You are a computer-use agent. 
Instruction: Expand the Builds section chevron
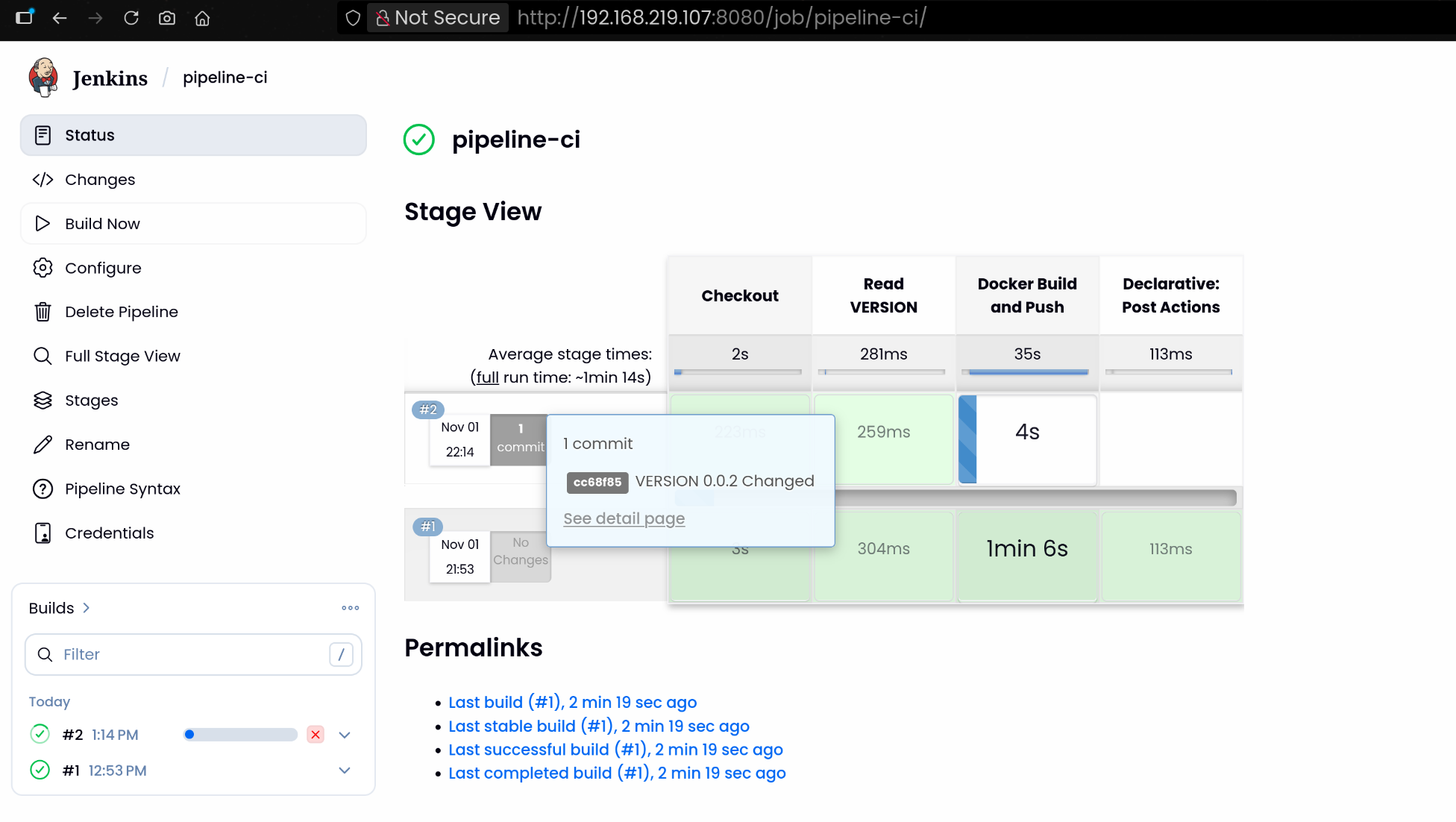tap(87, 608)
